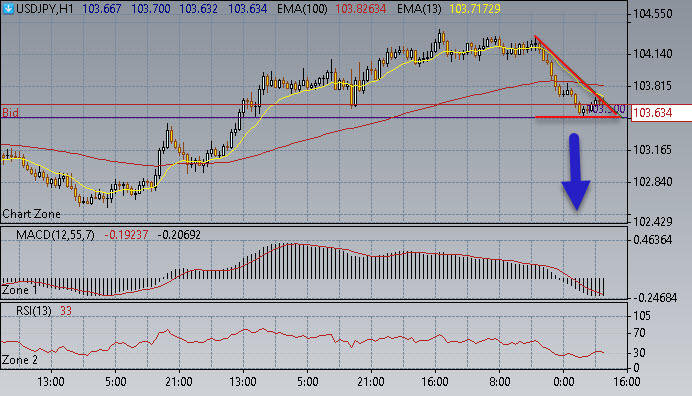This screenshot has height=396, width=692.
Task: Click the -0.24684 MACD axis label
Action: [x=655, y=298]
